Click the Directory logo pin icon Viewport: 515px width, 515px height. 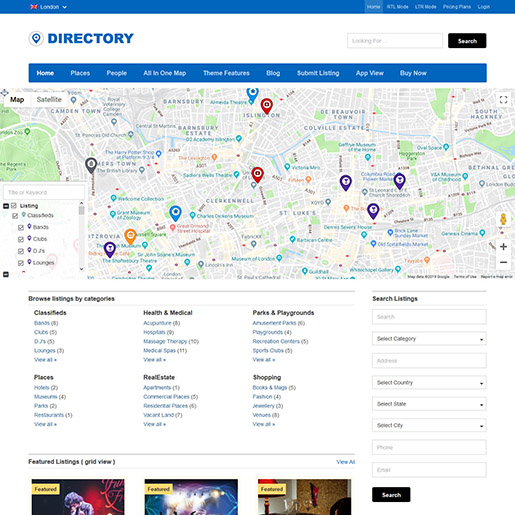click(36, 39)
